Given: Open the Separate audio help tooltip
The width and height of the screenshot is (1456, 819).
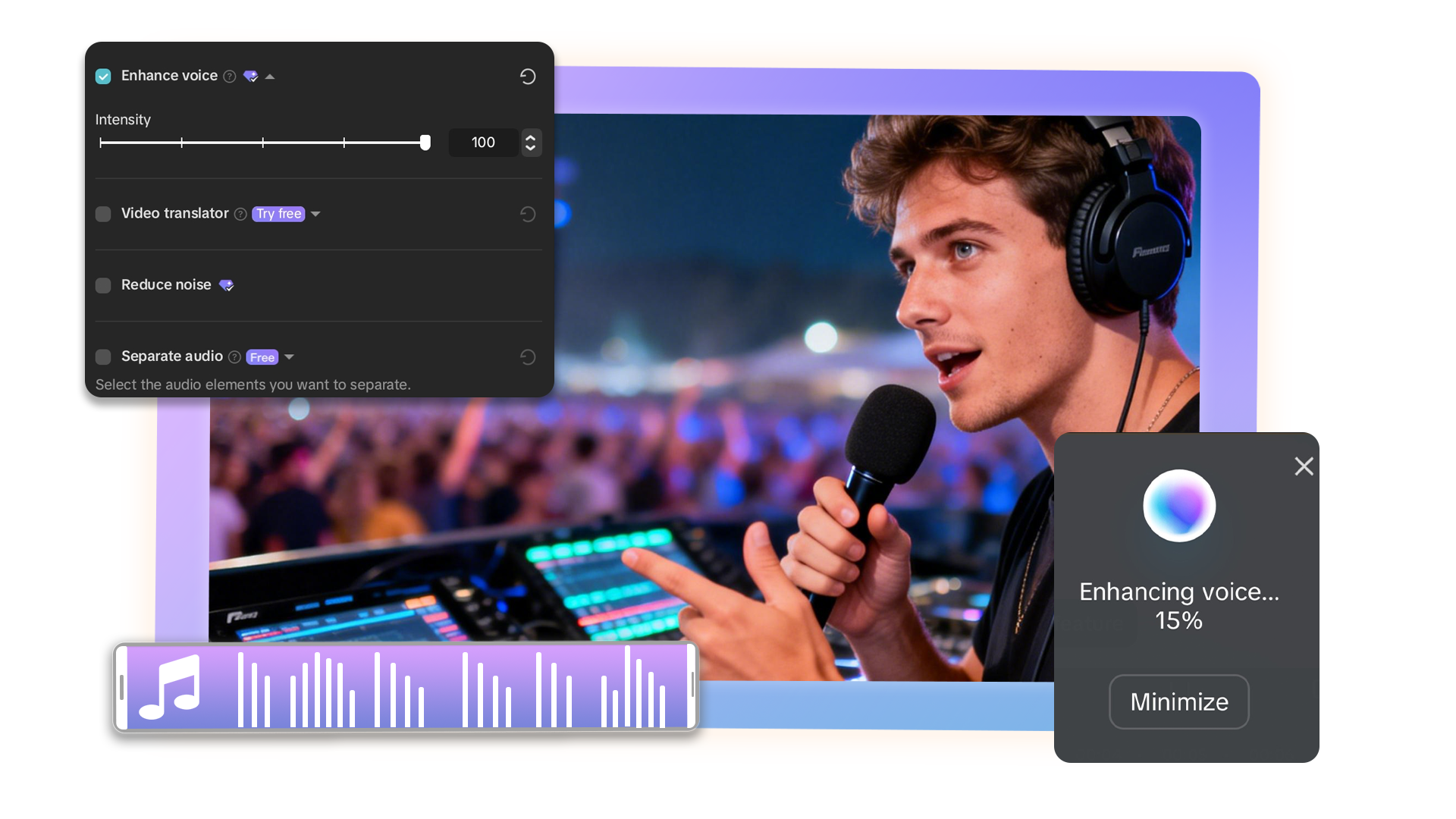Looking at the screenshot, I should coord(235,356).
